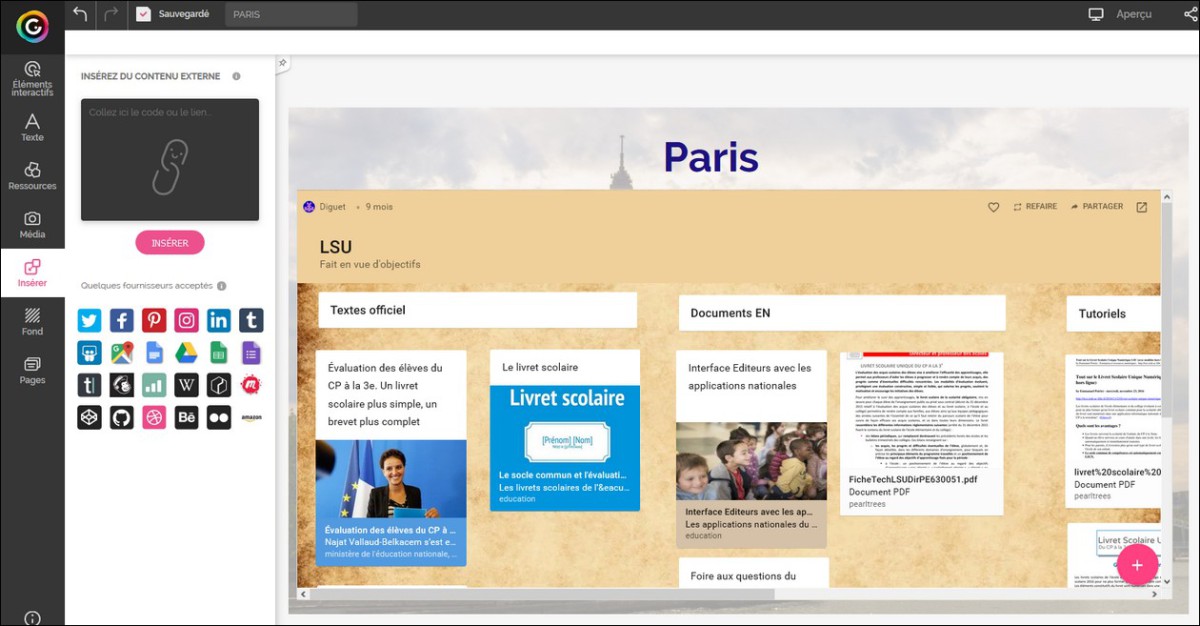Click the paste code or link field
Screen dimensions: 1200x626
tap(170, 159)
